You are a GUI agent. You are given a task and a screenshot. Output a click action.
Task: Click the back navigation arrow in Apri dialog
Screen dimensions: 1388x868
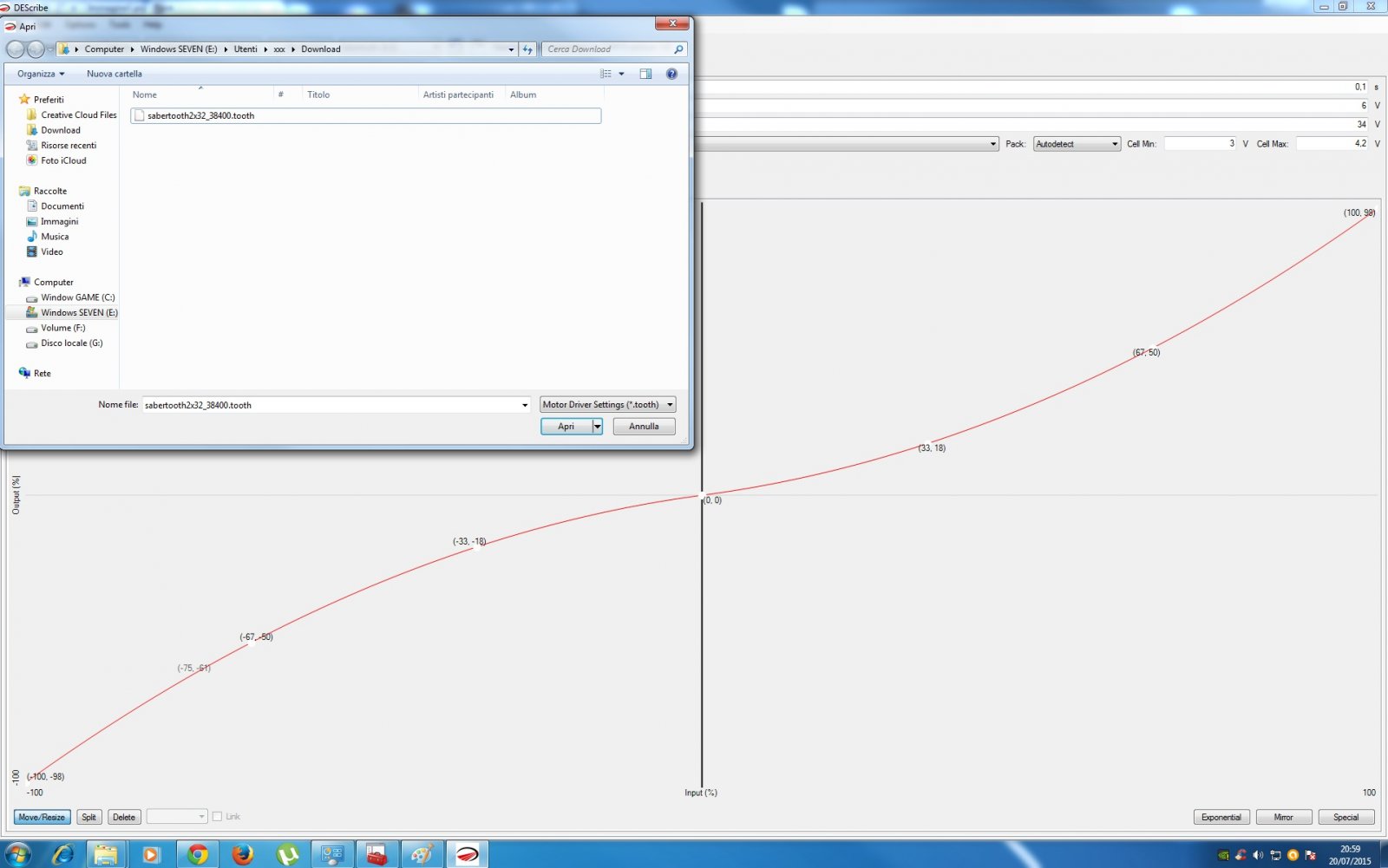15,49
